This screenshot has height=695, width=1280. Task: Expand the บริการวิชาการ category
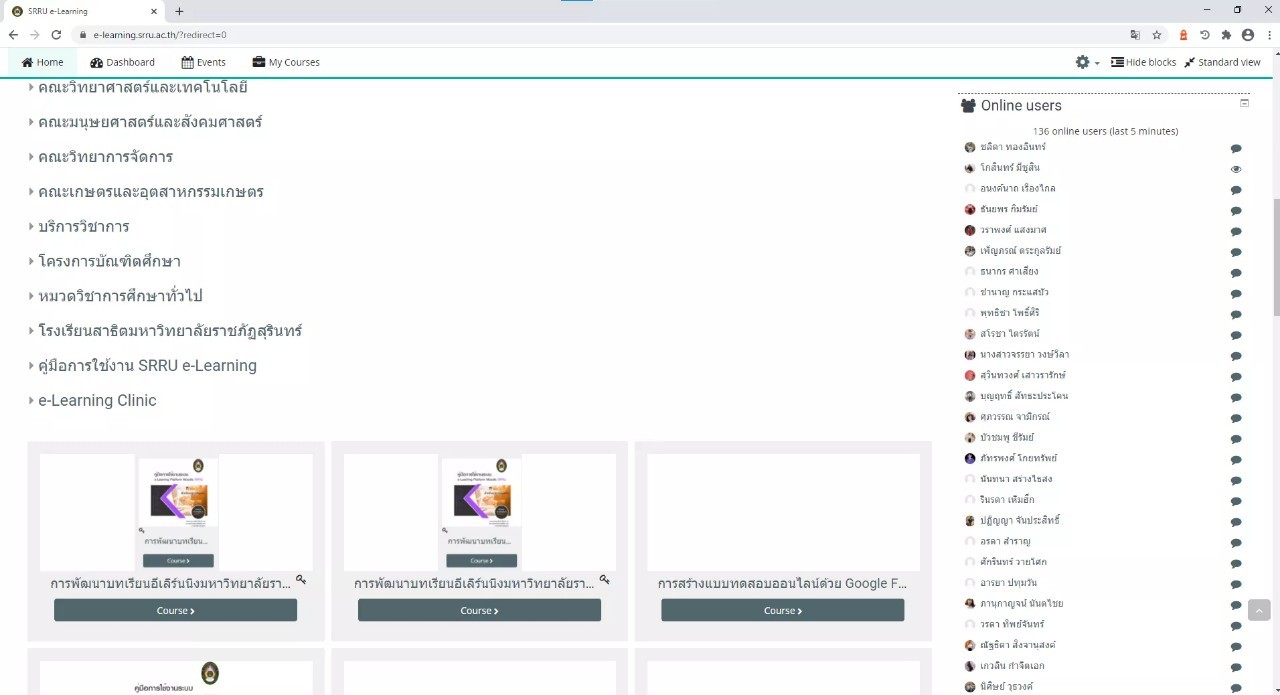pos(83,226)
